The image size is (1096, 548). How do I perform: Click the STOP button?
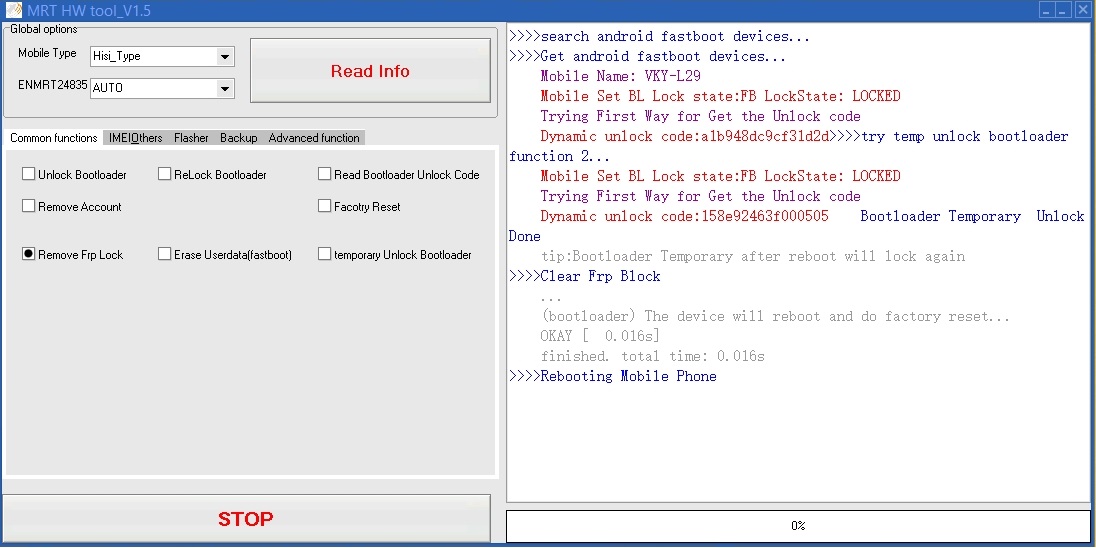[x=246, y=519]
